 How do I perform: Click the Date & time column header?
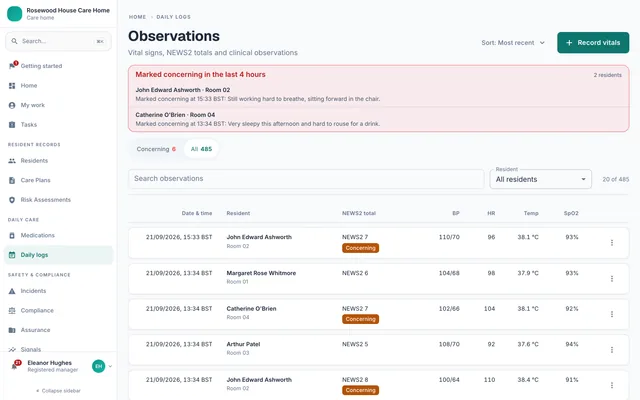point(197,213)
